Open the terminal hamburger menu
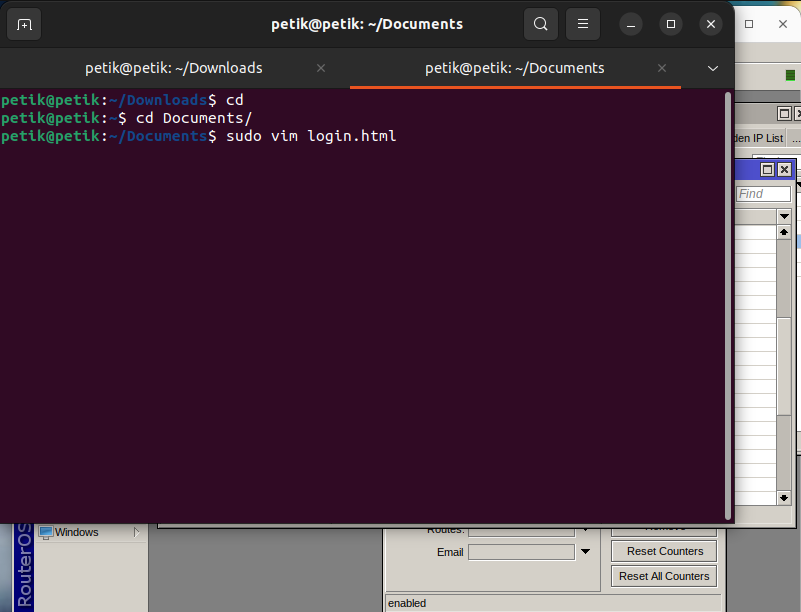 pos(582,24)
